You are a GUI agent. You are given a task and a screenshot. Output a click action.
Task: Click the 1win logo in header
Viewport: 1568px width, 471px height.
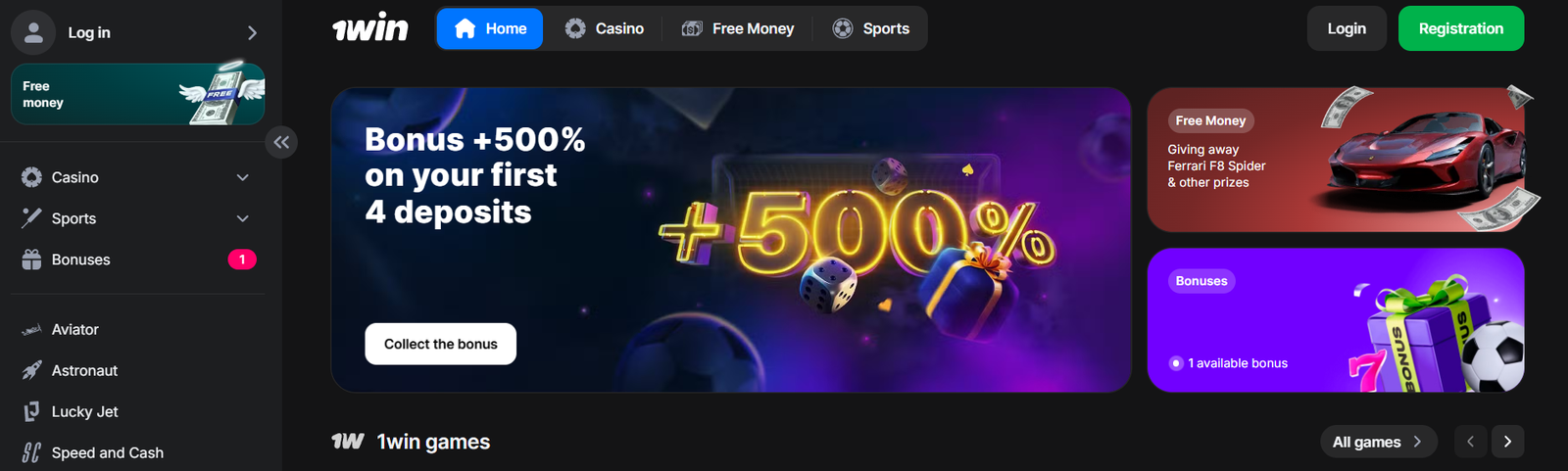click(370, 28)
